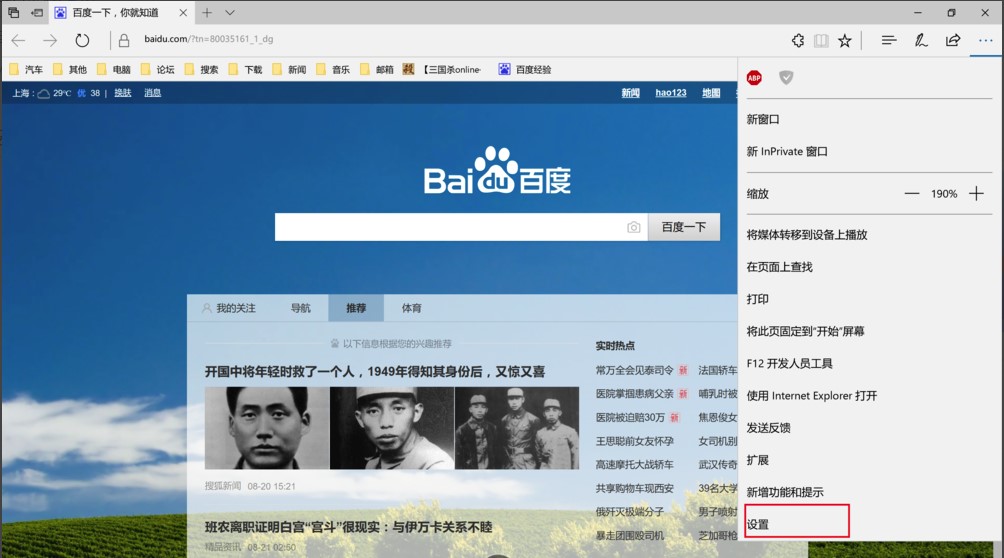Screen dimensions: 1004x558
Task: Open the 新闻 link in Baidu header
Action: [x=631, y=93]
